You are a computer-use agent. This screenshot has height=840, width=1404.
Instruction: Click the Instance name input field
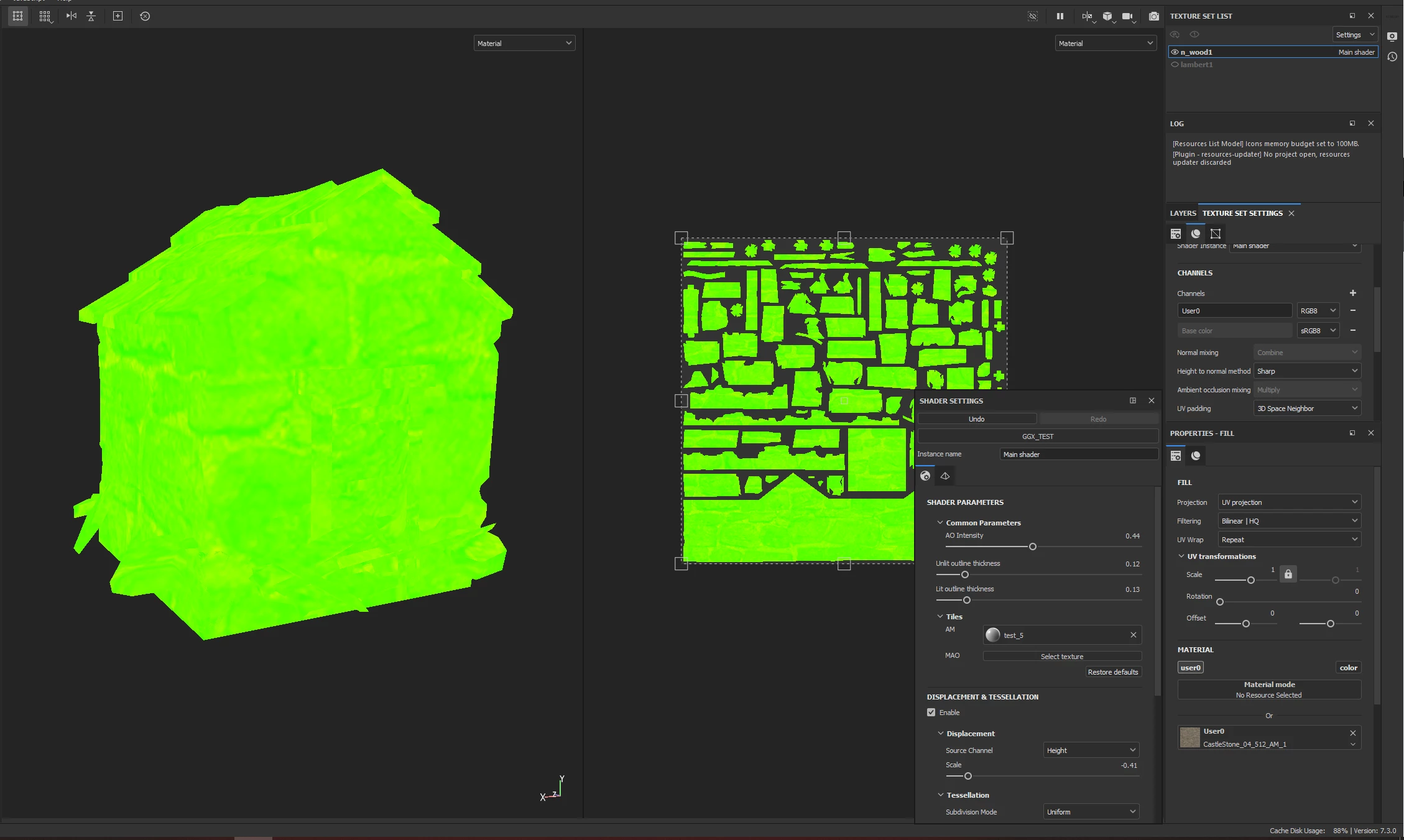[x=1078, y=455]
